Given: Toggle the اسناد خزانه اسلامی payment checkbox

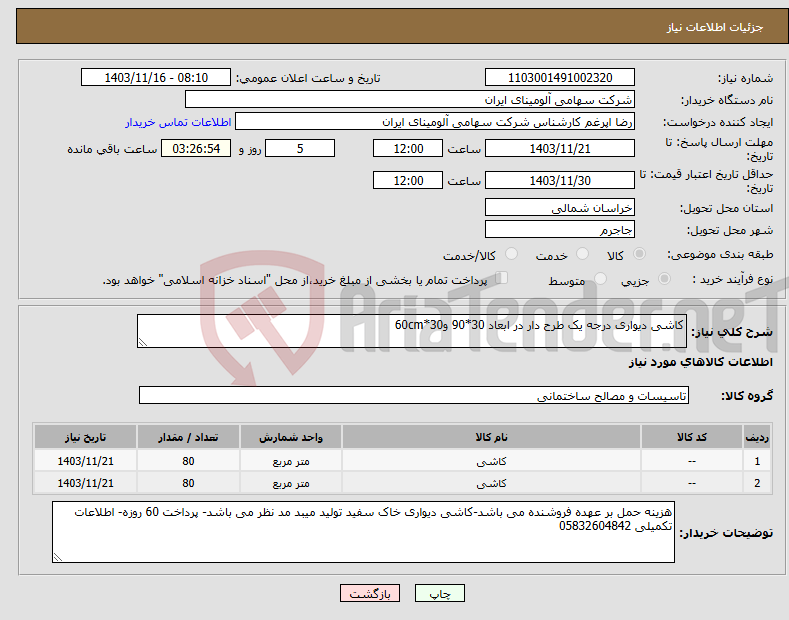Looking at the screenshot, I should (x=502, y=278).
